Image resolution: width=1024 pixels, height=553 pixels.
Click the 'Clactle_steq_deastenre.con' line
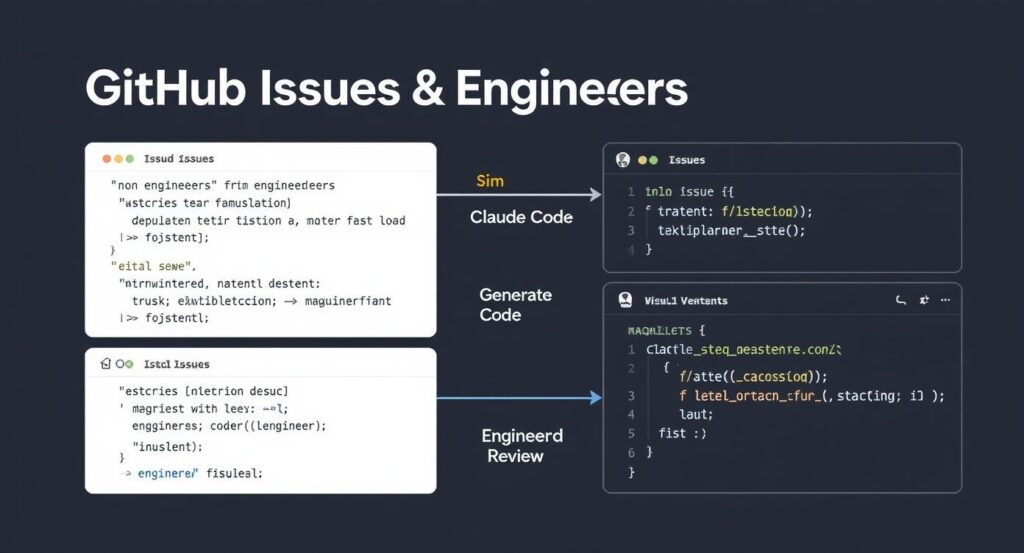[744, 350]
